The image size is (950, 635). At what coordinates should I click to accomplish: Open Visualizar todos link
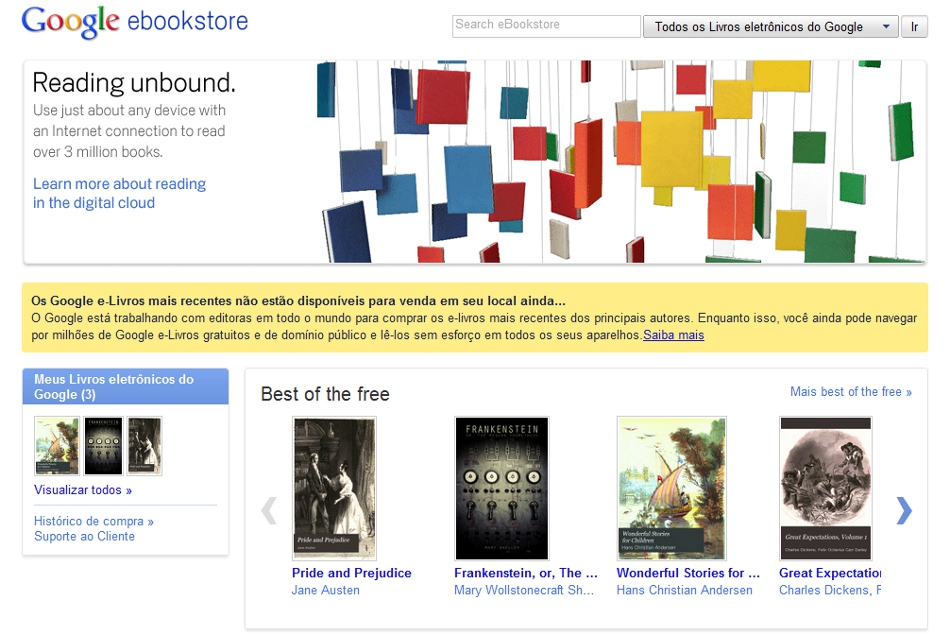[83, 490]
